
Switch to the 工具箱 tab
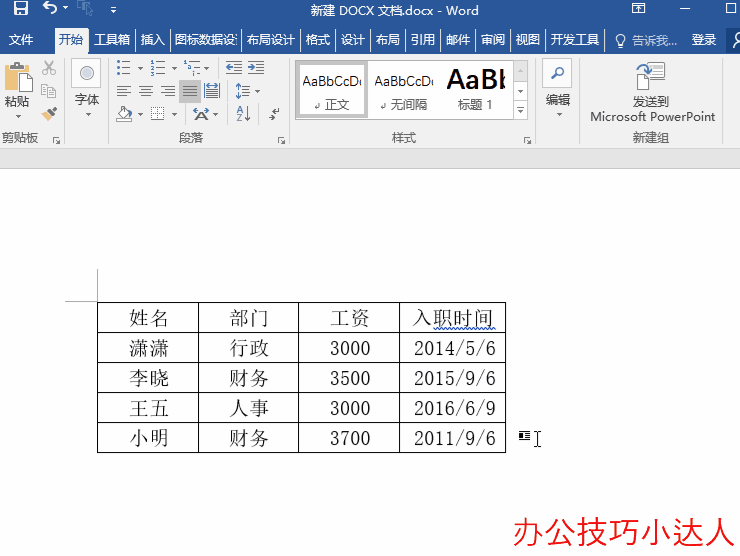coord(112,40)
